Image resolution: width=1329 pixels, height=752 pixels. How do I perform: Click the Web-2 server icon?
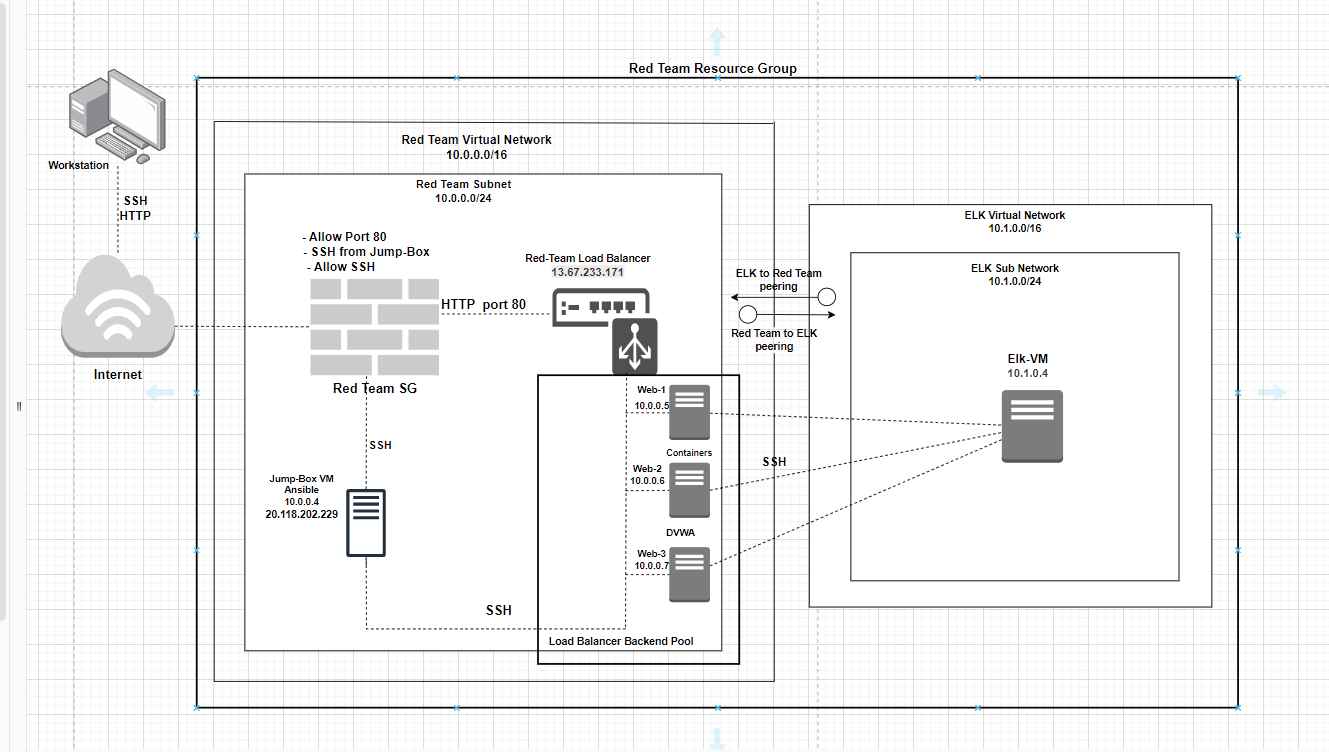[x=689, y=490]
